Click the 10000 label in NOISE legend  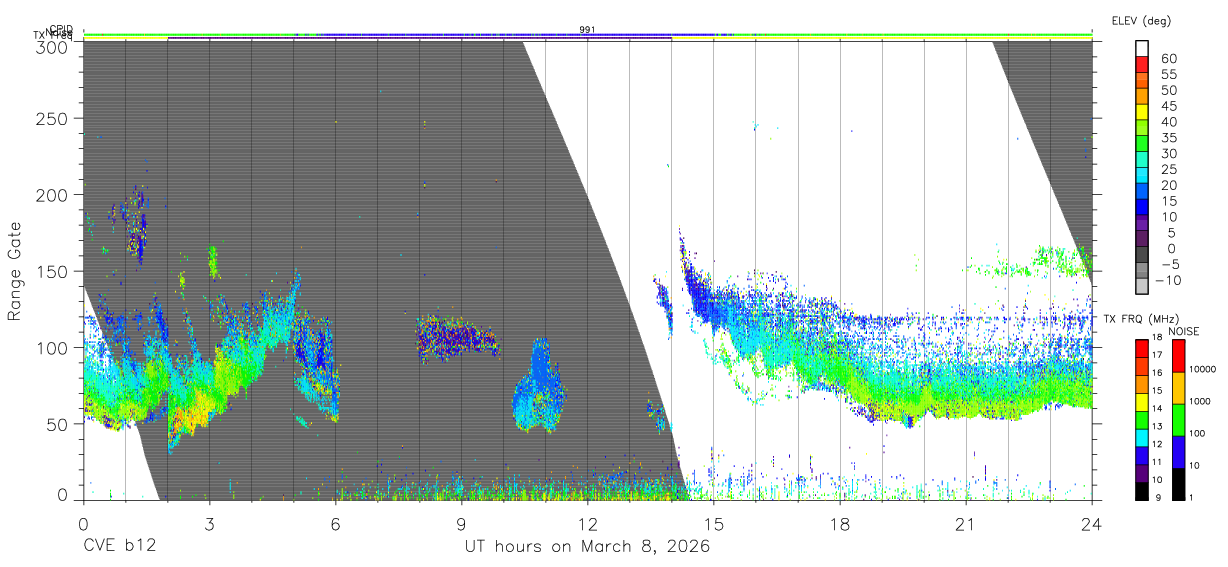[x=1201, y=370]
